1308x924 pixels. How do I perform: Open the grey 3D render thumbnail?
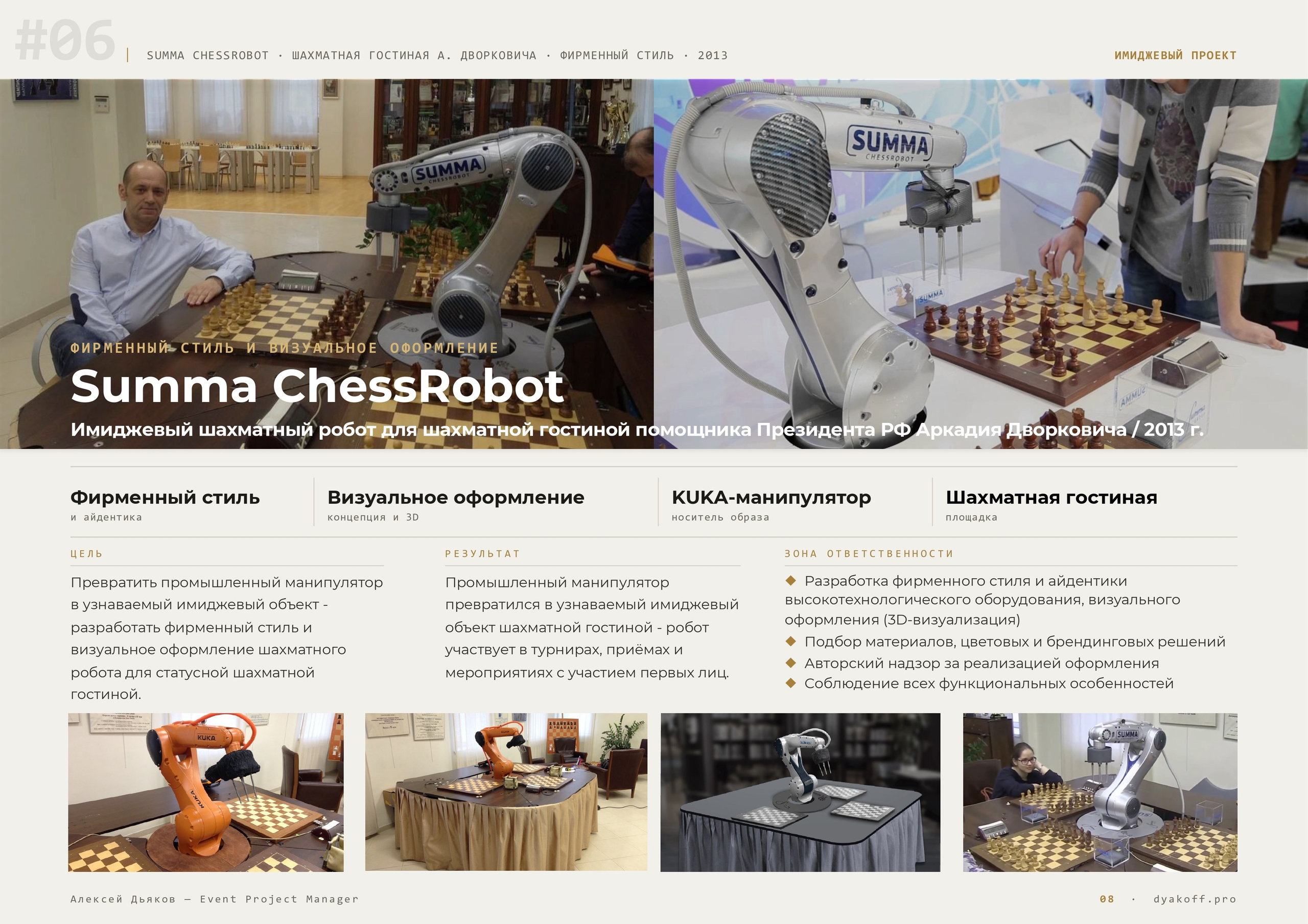coord(801,792)
